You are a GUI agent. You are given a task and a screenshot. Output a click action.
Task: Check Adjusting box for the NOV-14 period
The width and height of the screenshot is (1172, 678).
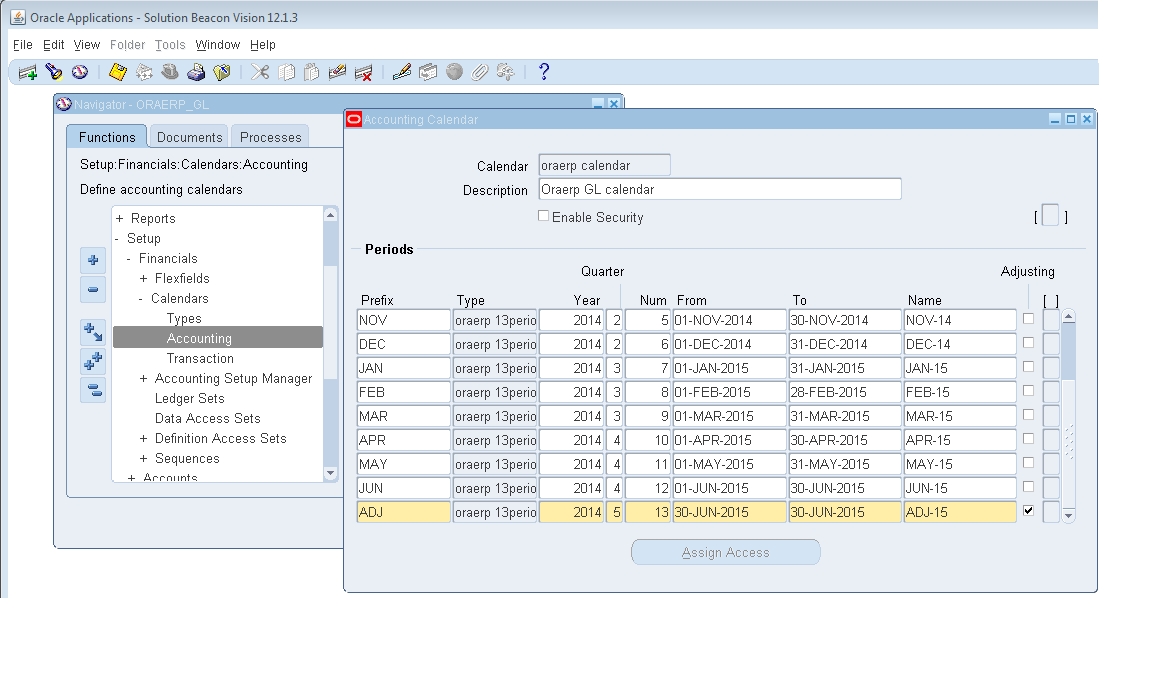[x=1028, y=319]
